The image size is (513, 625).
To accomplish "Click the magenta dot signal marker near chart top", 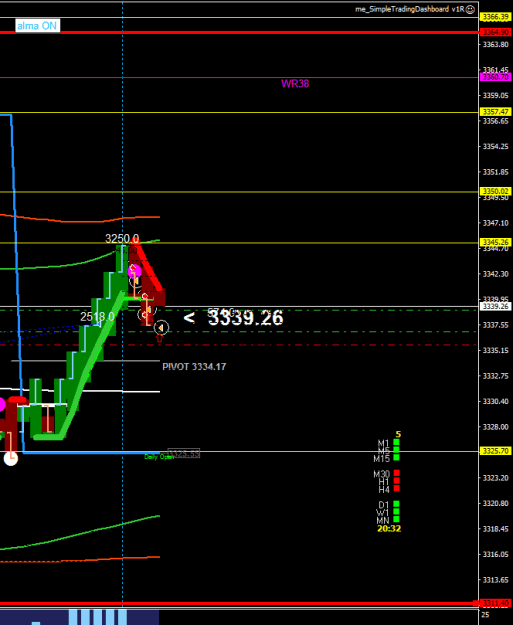I will point(134,271).
